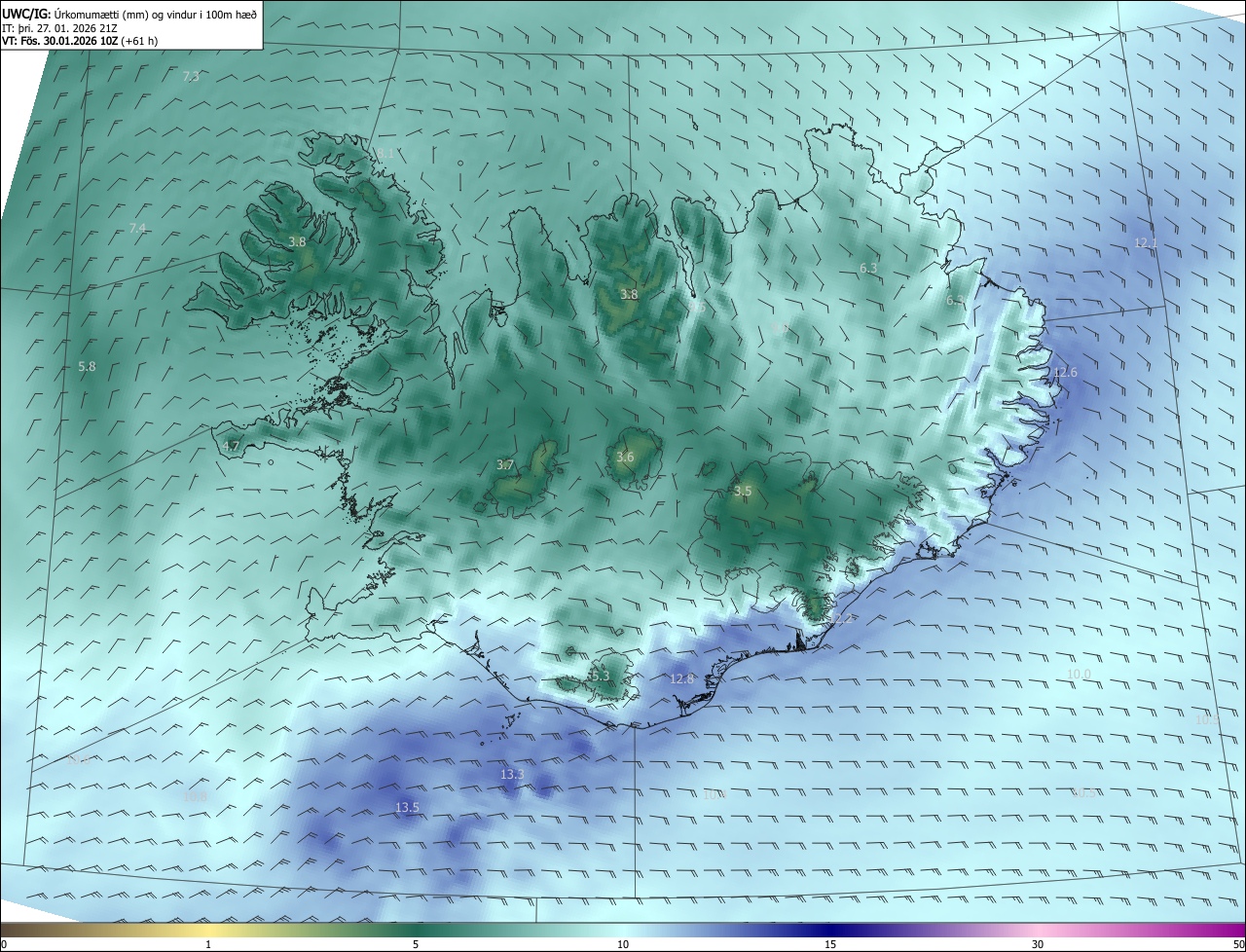Click the 12.1 value label
This screenshot has width=1246, height=952.
click(1146, 242)
